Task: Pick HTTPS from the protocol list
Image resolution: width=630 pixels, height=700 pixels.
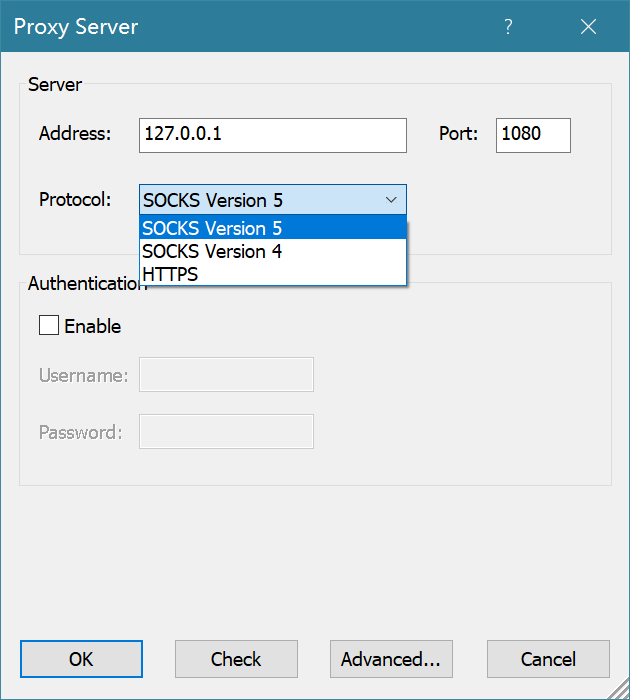Action: (272, 274)
